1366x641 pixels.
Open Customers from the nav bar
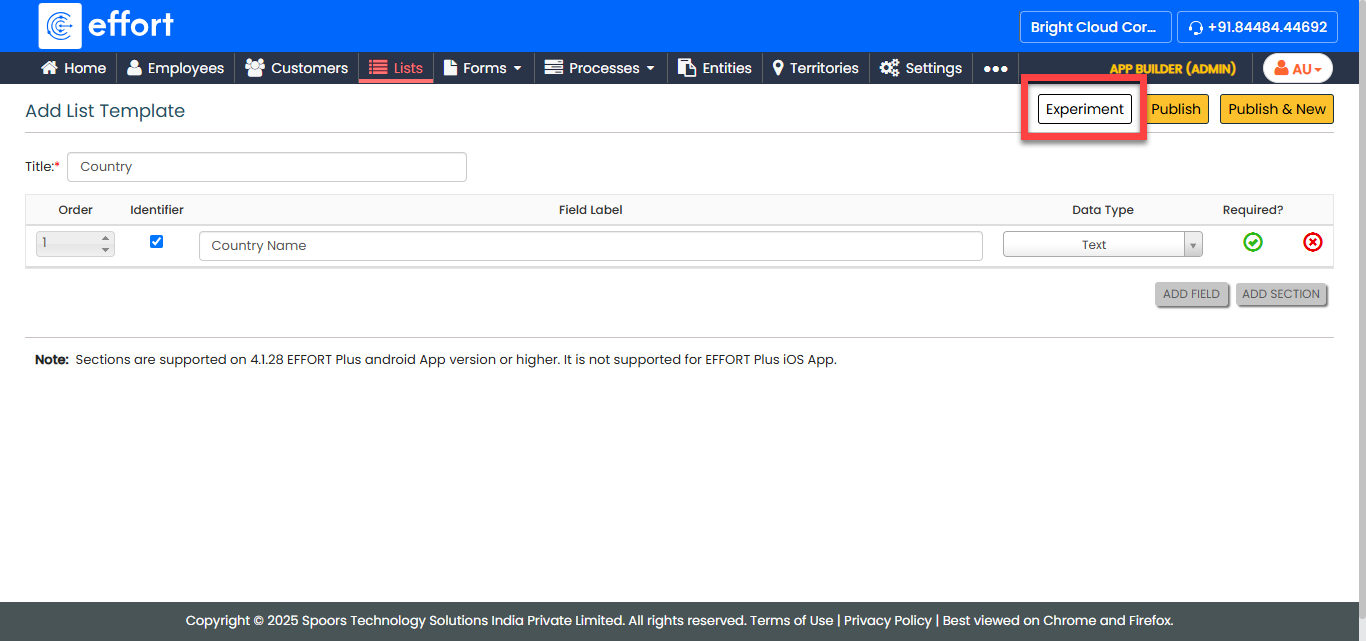(297, 68)
